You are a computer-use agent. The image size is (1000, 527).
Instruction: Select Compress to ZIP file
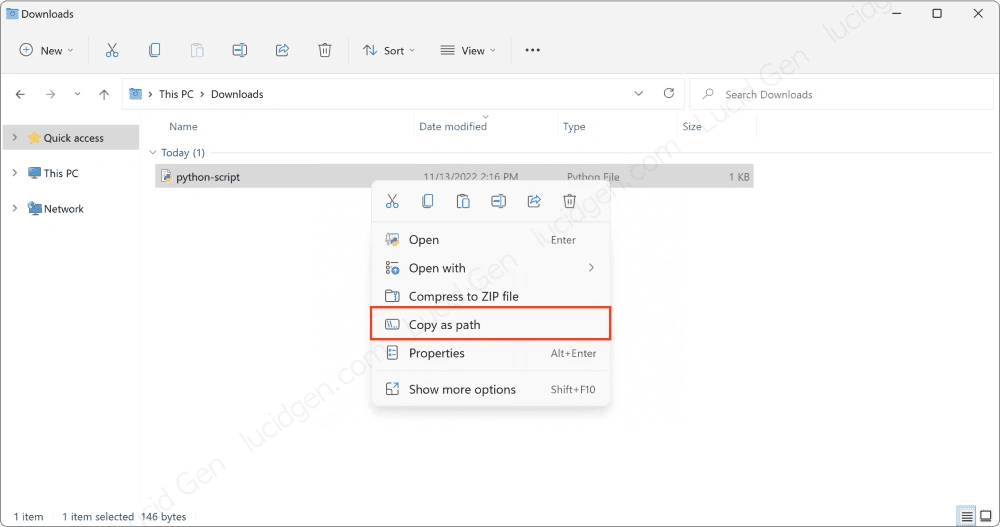tap(490, 296)
